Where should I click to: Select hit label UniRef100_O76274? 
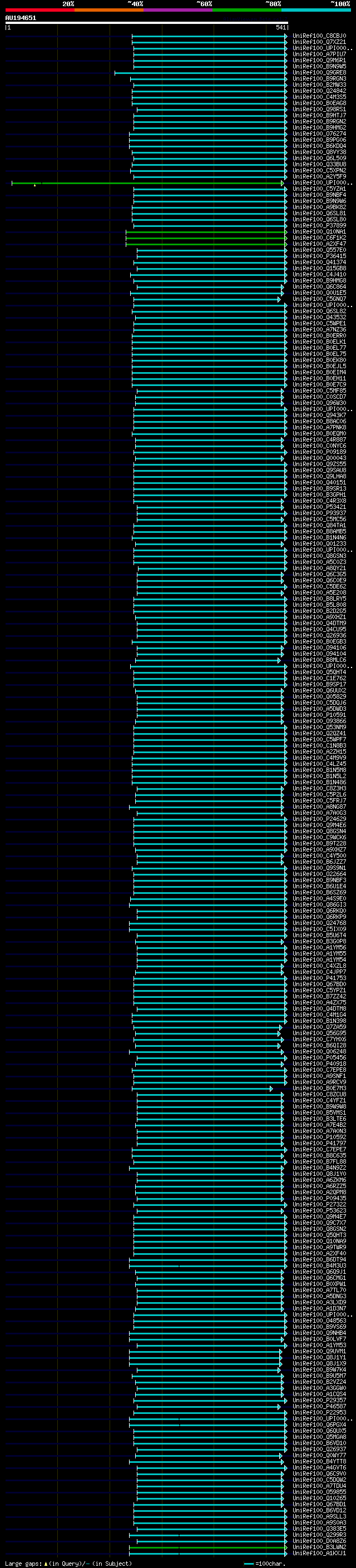coord(319,134)
